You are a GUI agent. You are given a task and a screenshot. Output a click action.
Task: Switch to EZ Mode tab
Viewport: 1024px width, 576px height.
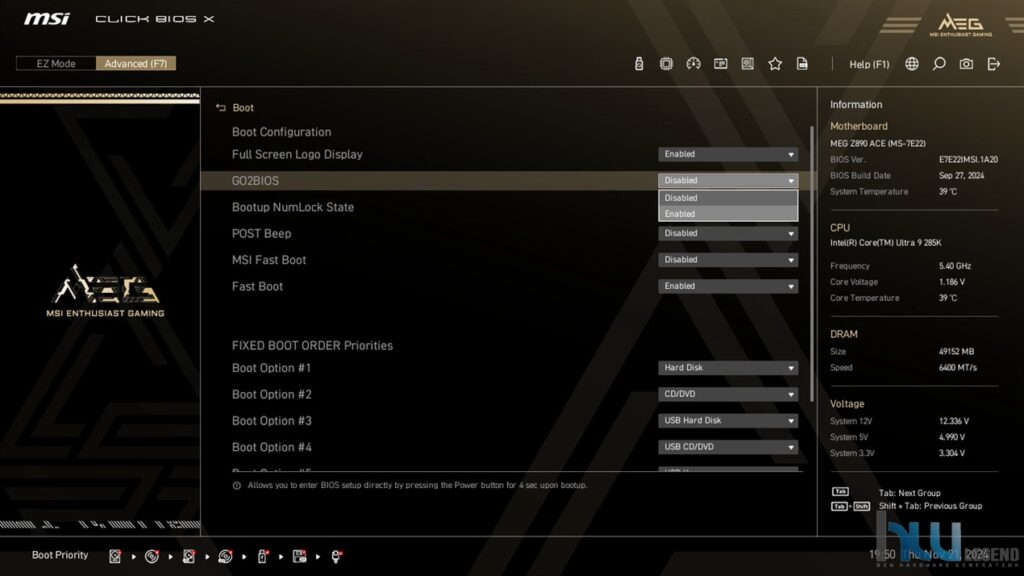click(x=56, y=63)
